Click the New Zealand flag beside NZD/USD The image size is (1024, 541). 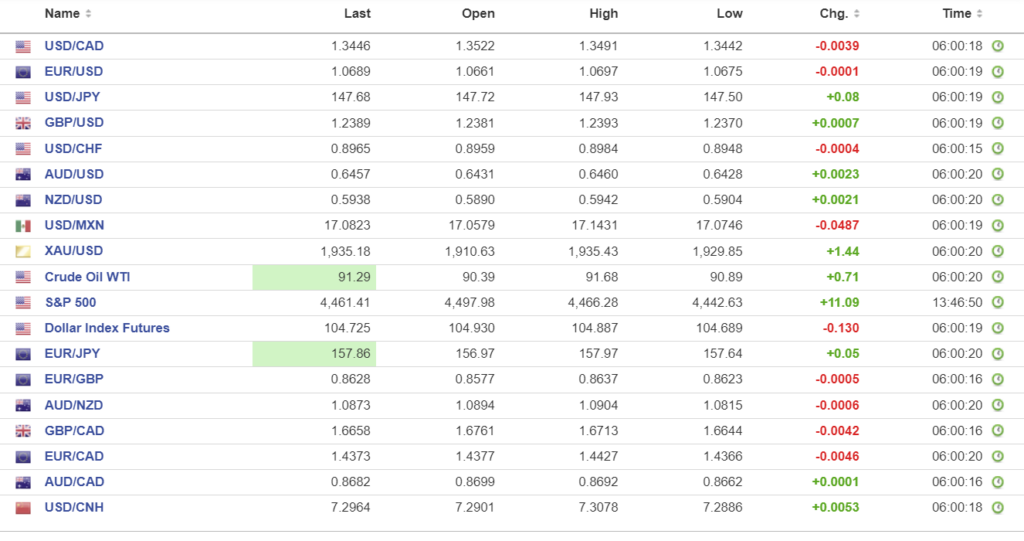[23, 200]
